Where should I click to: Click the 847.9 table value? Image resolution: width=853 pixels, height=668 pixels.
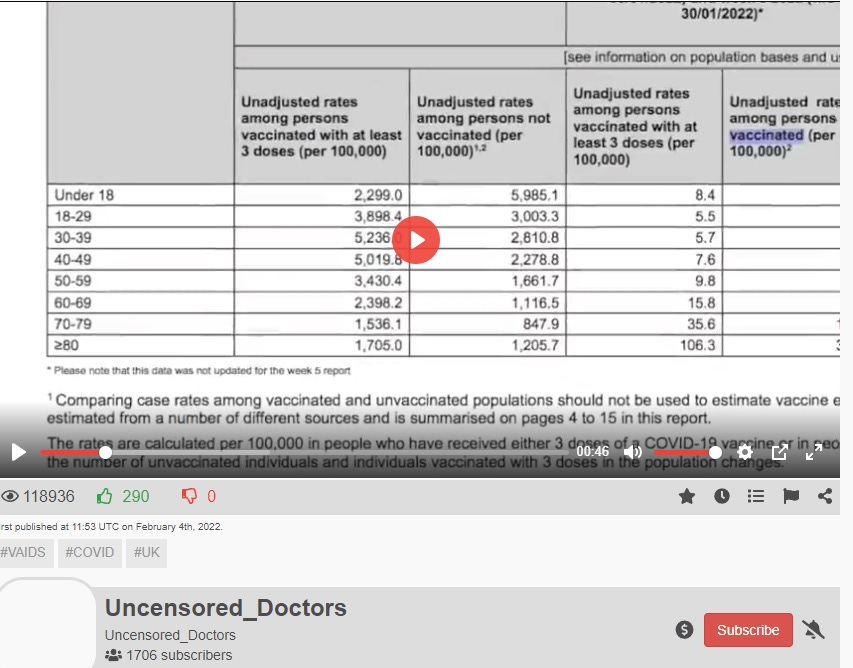[x=541, y=324]
